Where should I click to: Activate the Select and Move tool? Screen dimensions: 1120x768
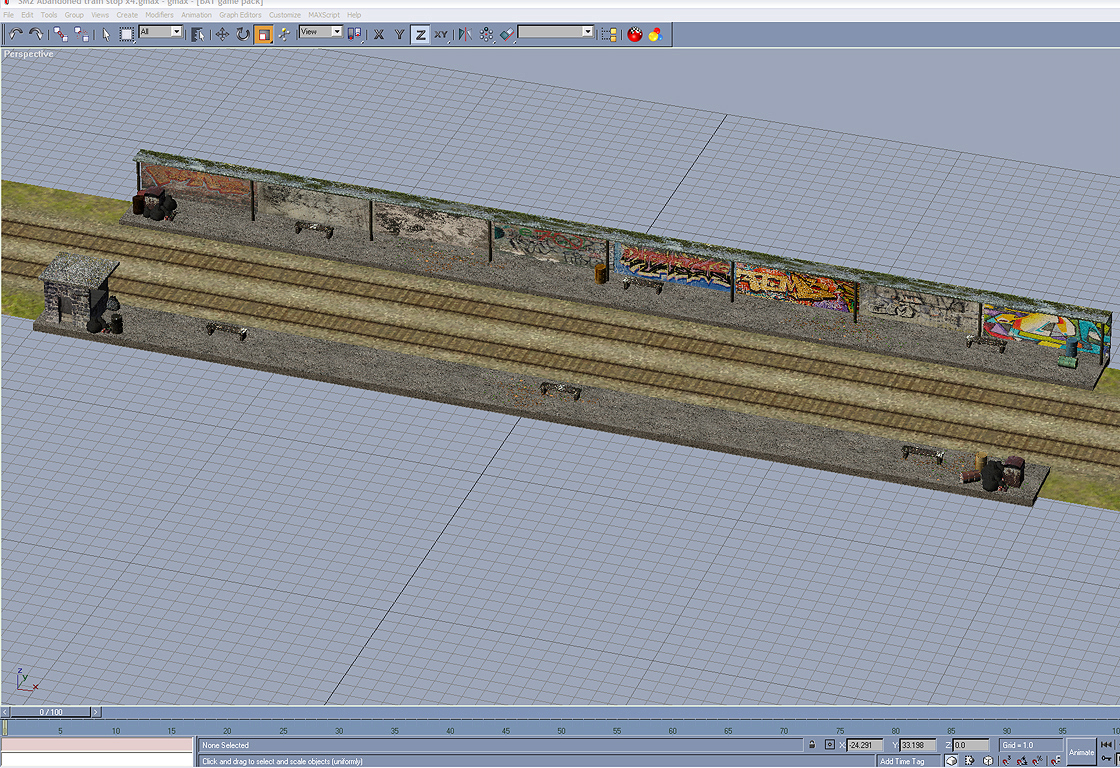pyautogui.click(x=222, y=34)
